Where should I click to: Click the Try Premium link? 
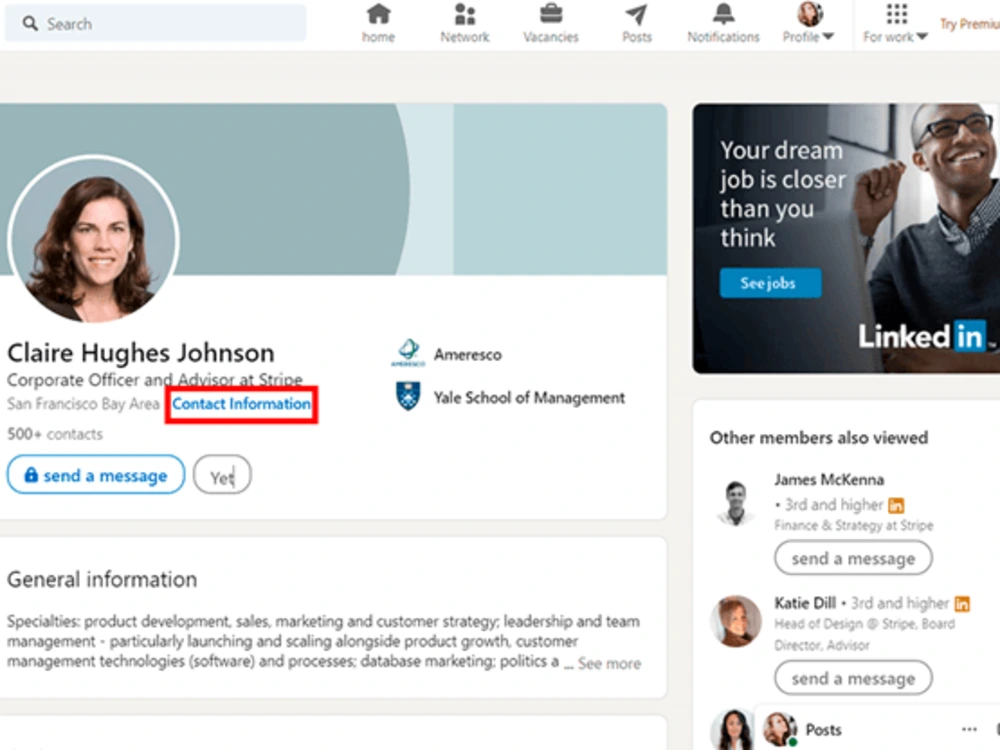click(x=969, y=24)
